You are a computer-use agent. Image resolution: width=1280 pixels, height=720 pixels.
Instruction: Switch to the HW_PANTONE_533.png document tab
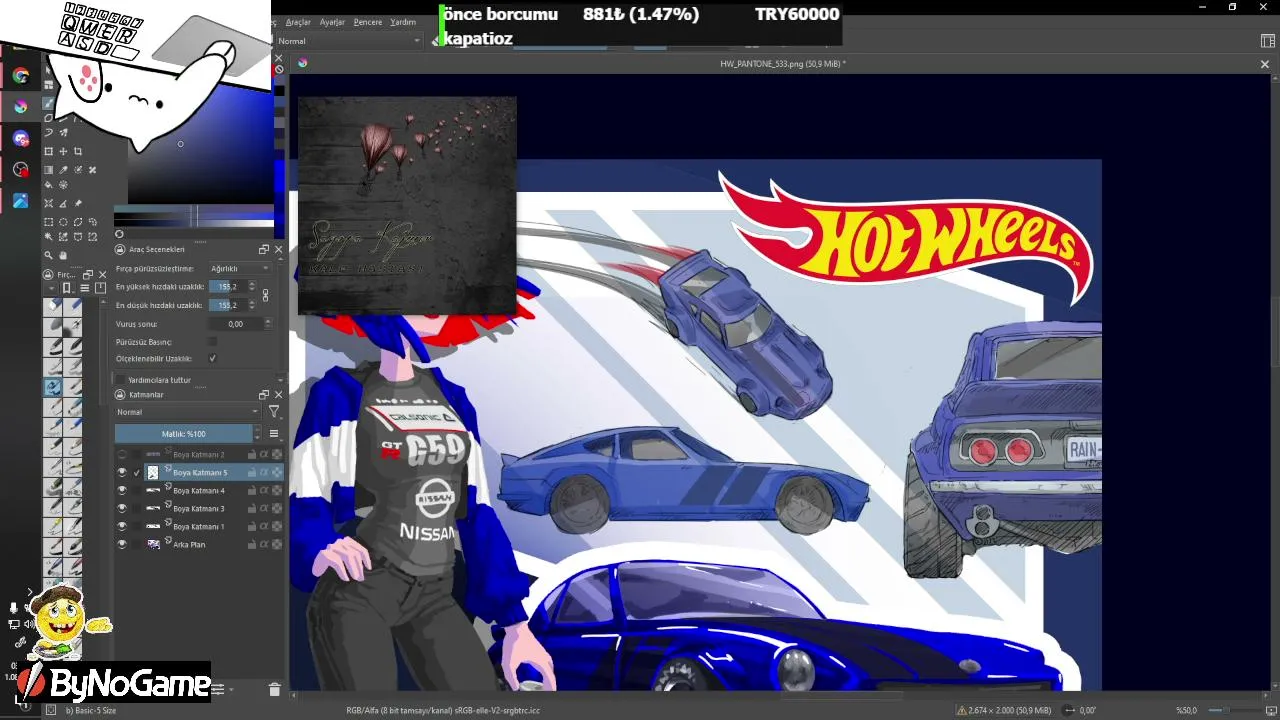(x=782, y=64)
